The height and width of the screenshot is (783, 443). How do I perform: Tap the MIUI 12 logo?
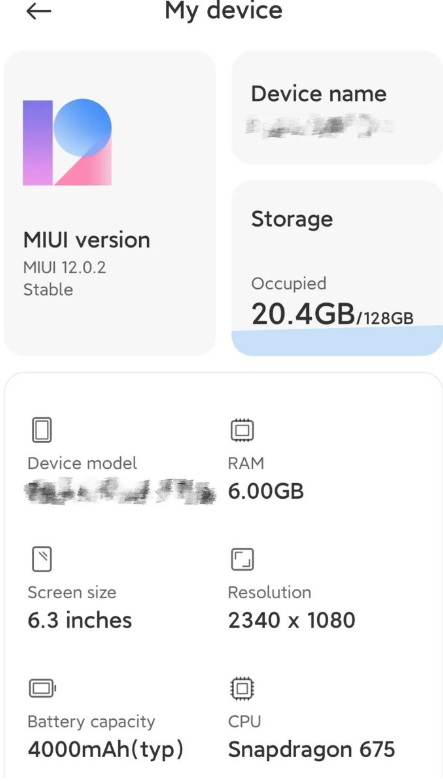(67, 142)
